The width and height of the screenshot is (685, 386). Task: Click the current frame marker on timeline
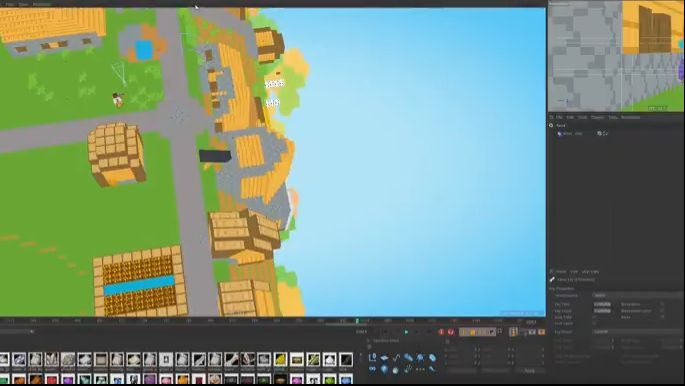[x=357, y=321]
